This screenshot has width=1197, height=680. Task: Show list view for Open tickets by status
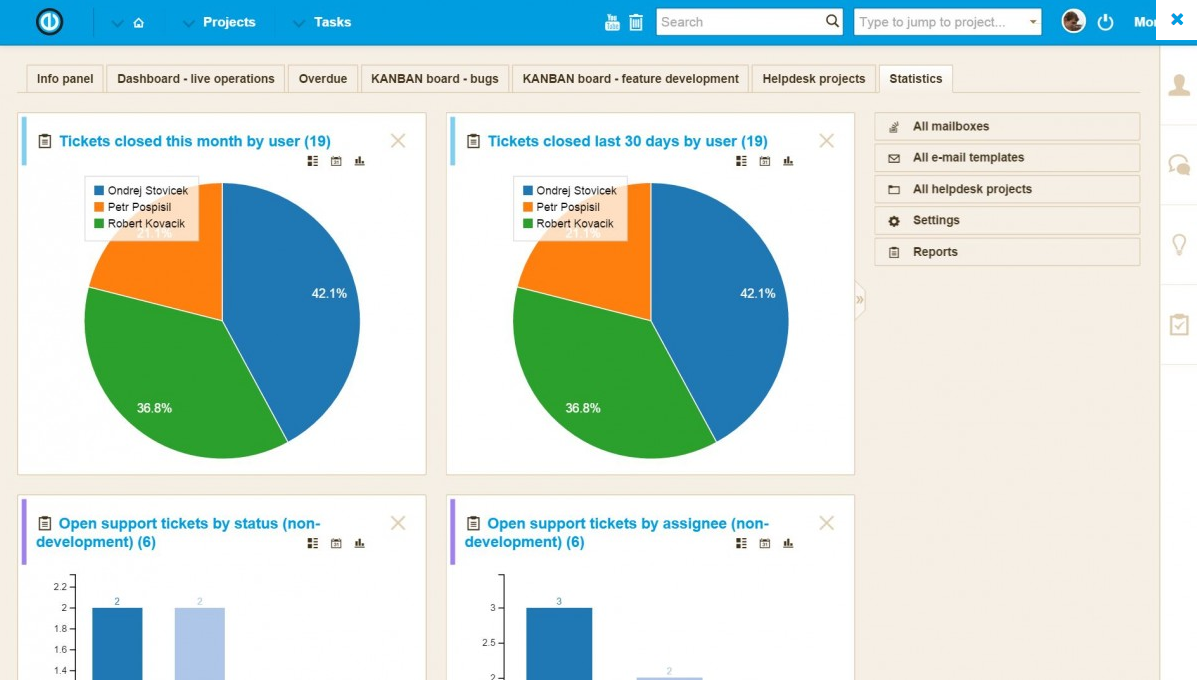[313, 543]
